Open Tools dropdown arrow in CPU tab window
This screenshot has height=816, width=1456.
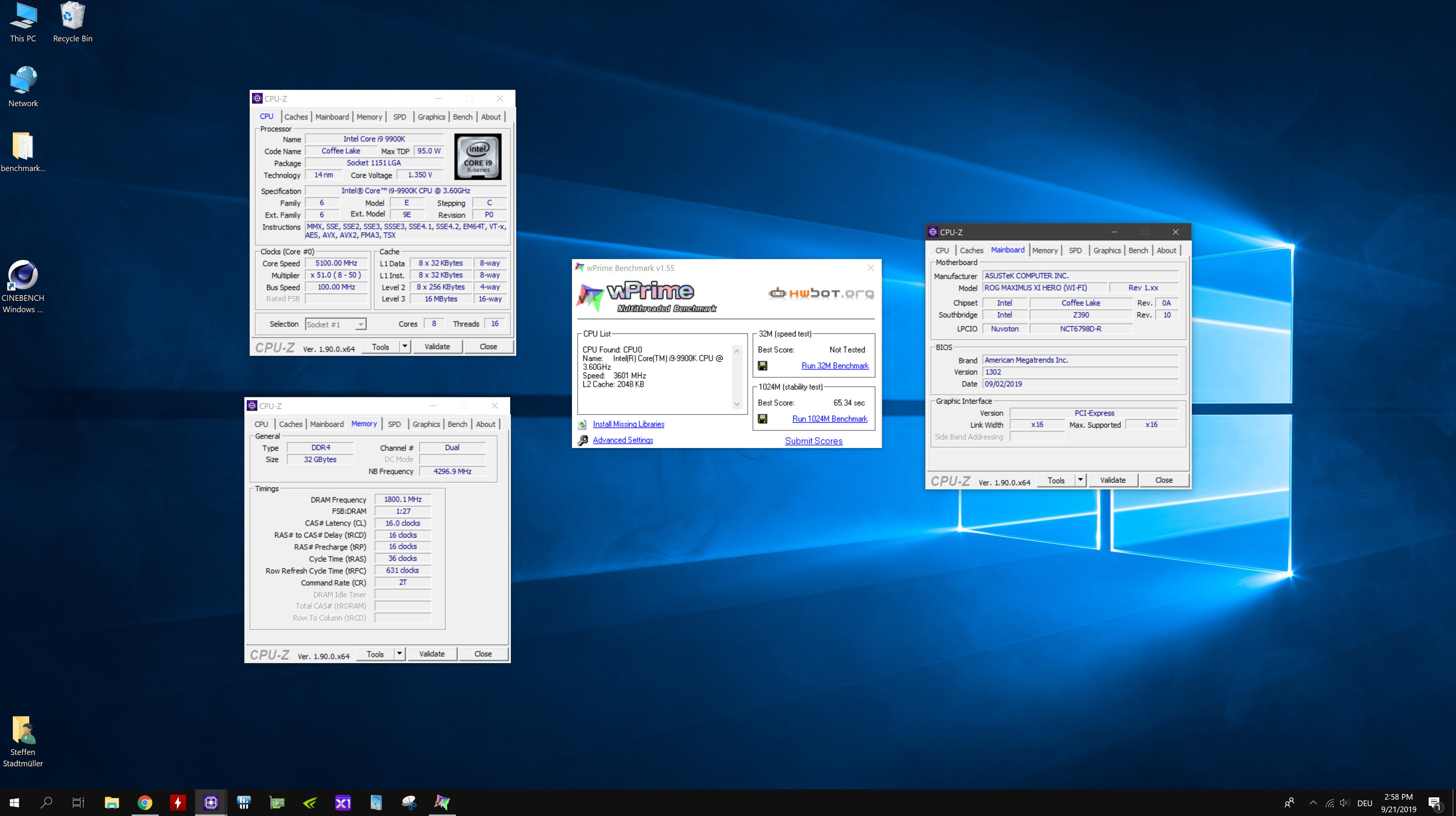[x=405, y=346]
